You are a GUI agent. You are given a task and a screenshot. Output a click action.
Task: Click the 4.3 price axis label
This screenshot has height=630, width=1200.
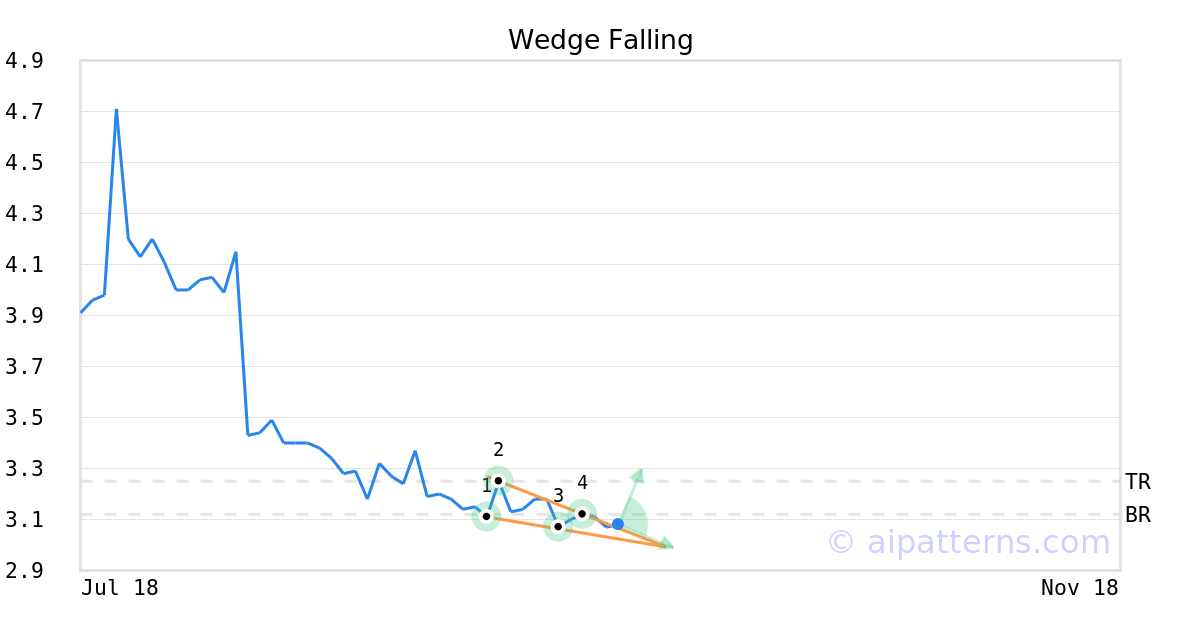(24, 214)
